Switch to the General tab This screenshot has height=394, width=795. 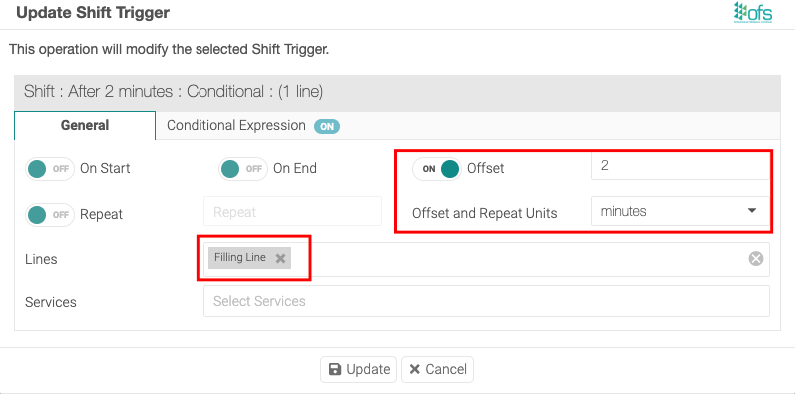tap(85, 125)
